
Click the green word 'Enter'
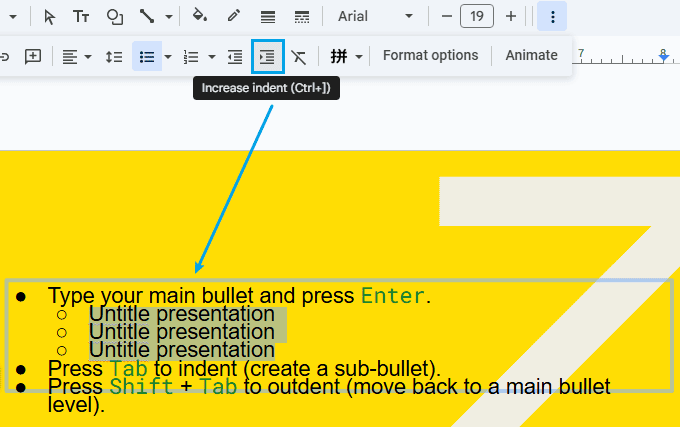tap(393, 296)
